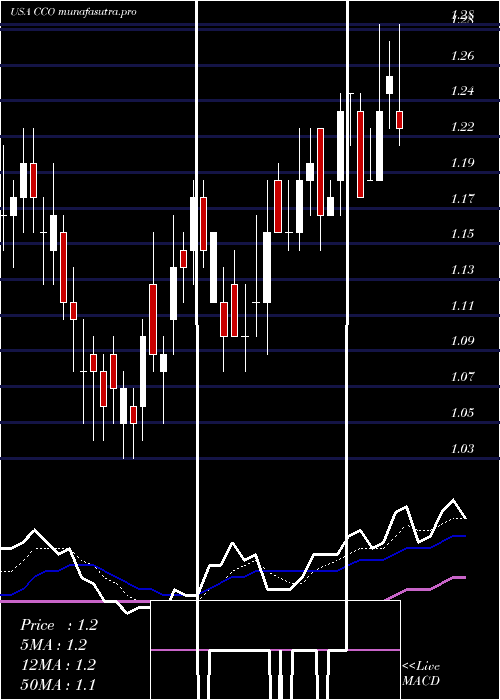Screen dimensions: 500x700
Task: Click the lowest red candlestick near 1.05
Action: pyautogui.click(x=133, y=415)
